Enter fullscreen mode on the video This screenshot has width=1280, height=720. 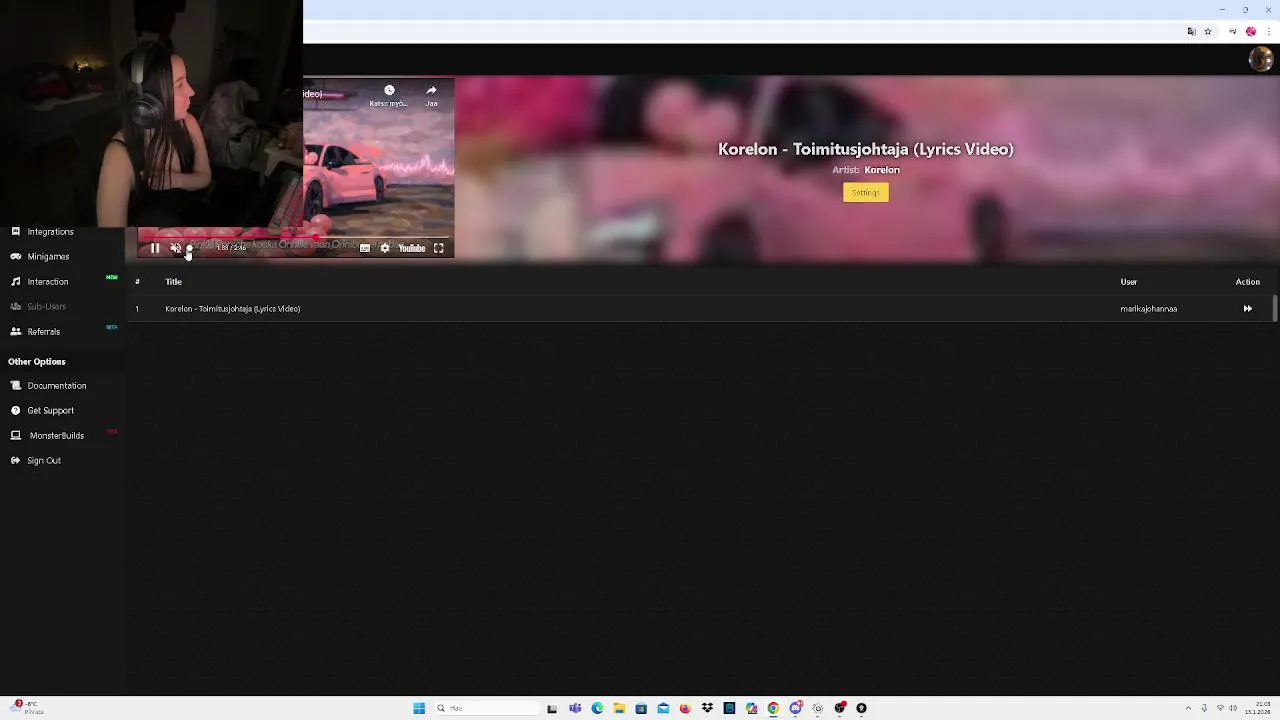point(438,248)
